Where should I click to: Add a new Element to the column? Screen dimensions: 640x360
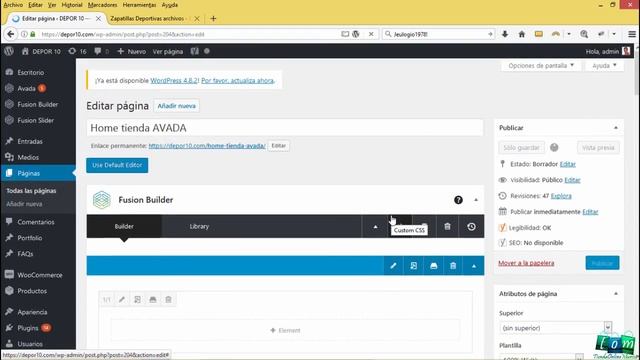tap(285, 330)
